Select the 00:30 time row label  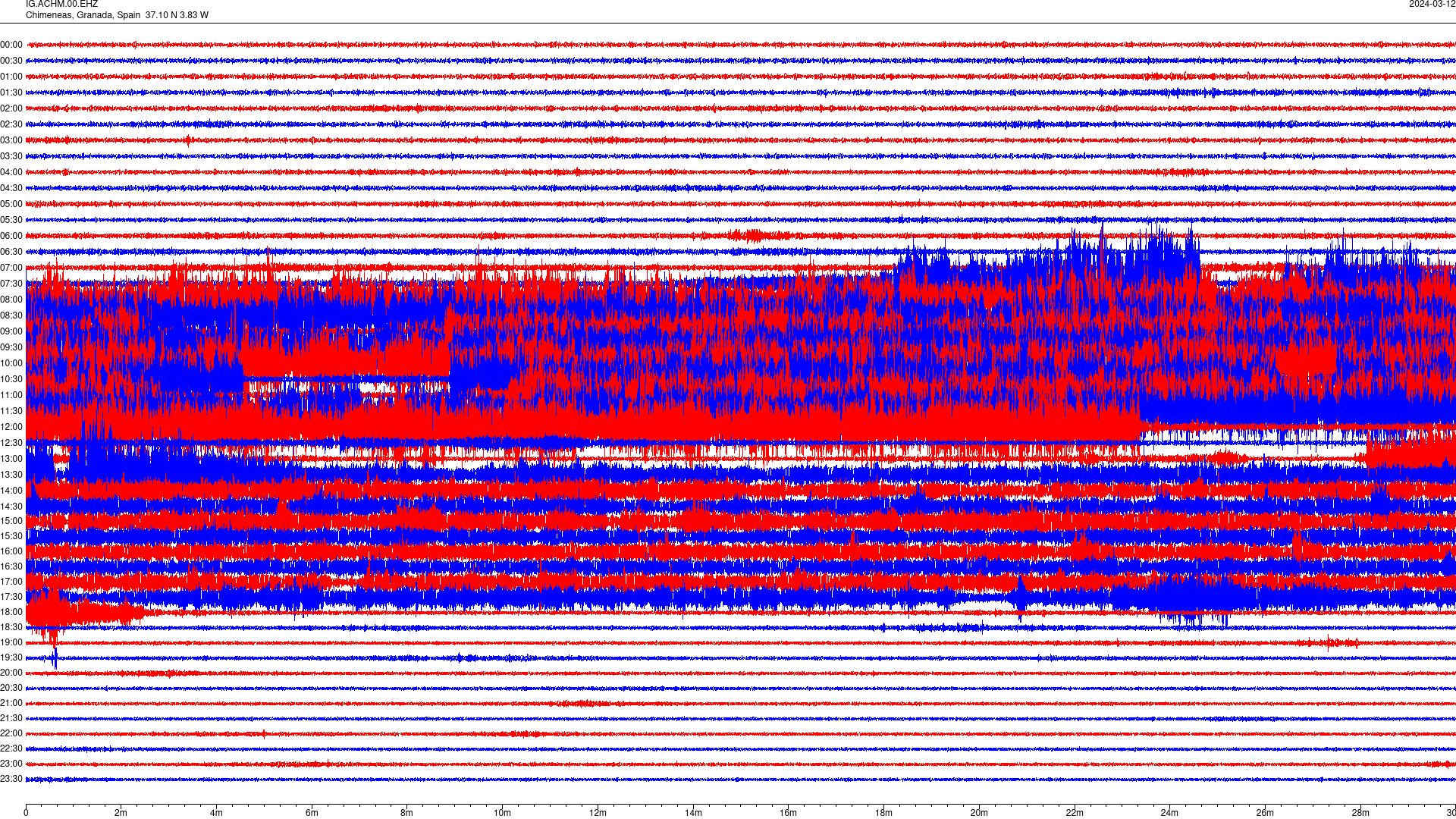click(x=11, y=61)
